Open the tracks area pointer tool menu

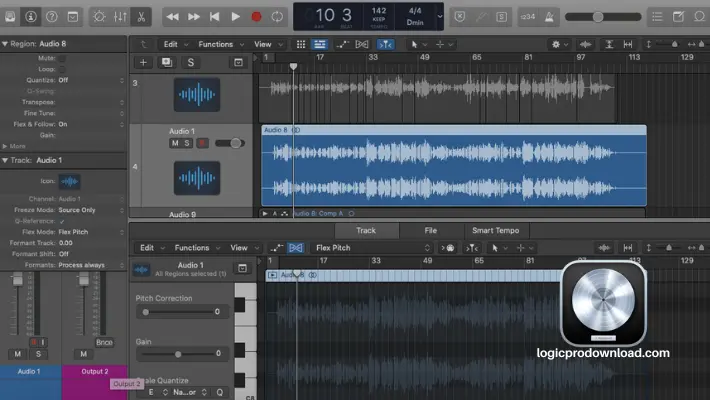click(x=417, y=44)
